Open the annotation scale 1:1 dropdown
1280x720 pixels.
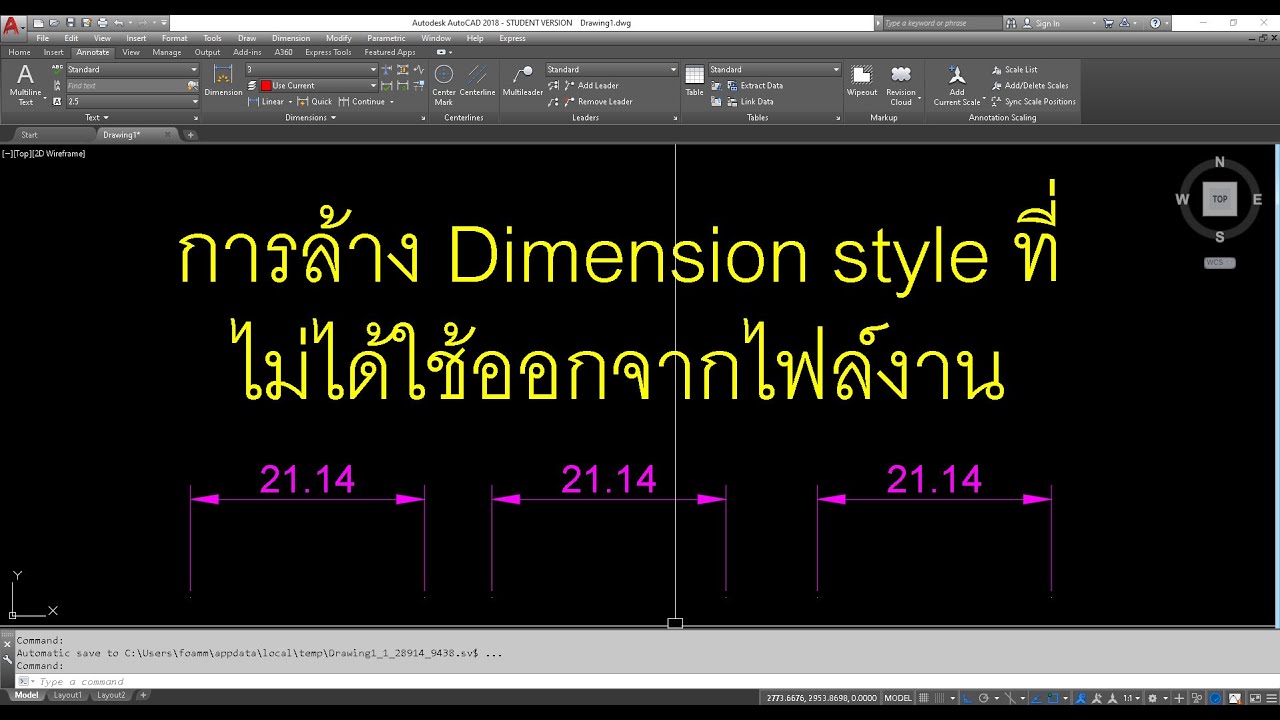[x=1132, y=698]
